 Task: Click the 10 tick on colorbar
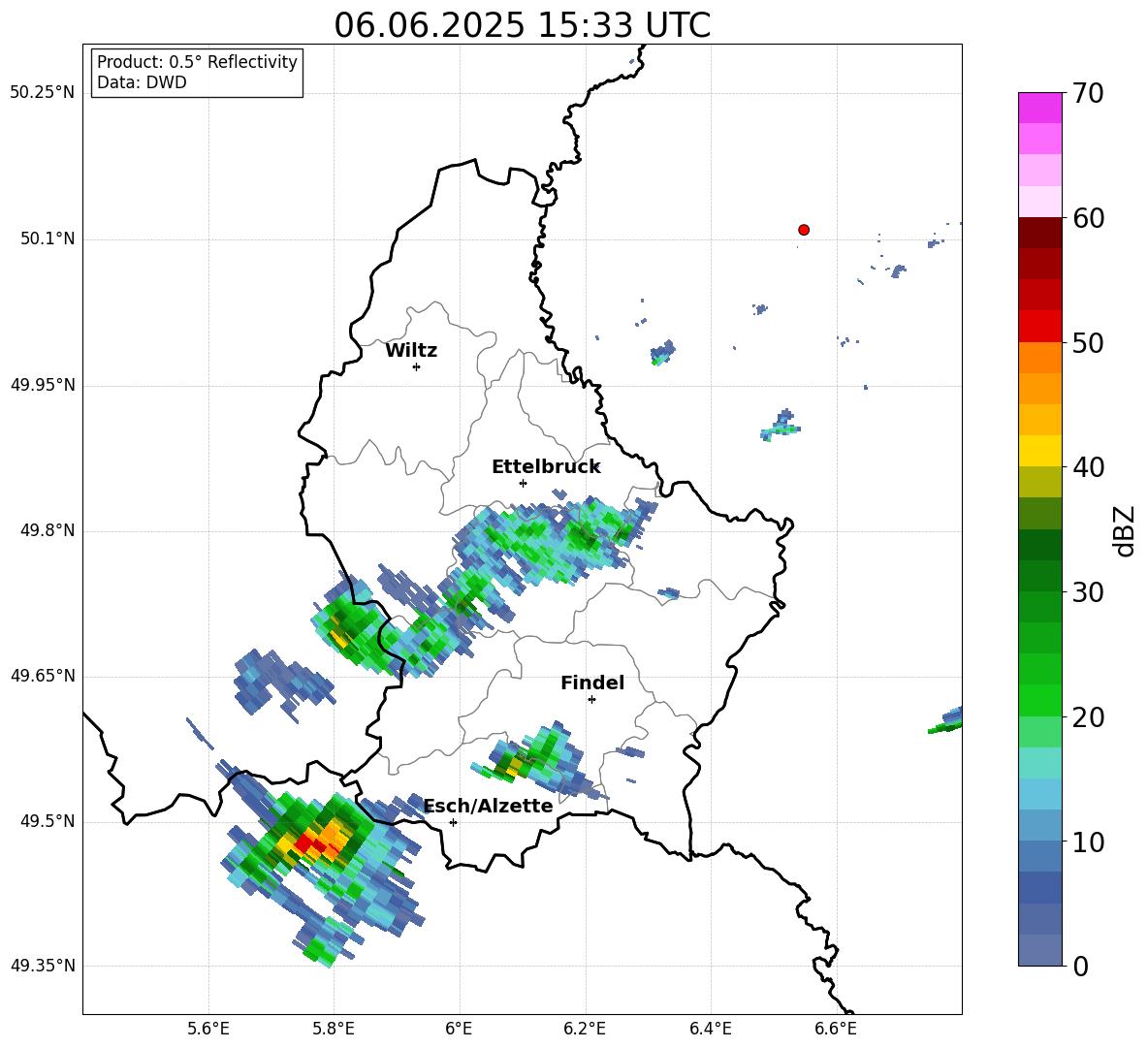click(x=1088, y=842)
